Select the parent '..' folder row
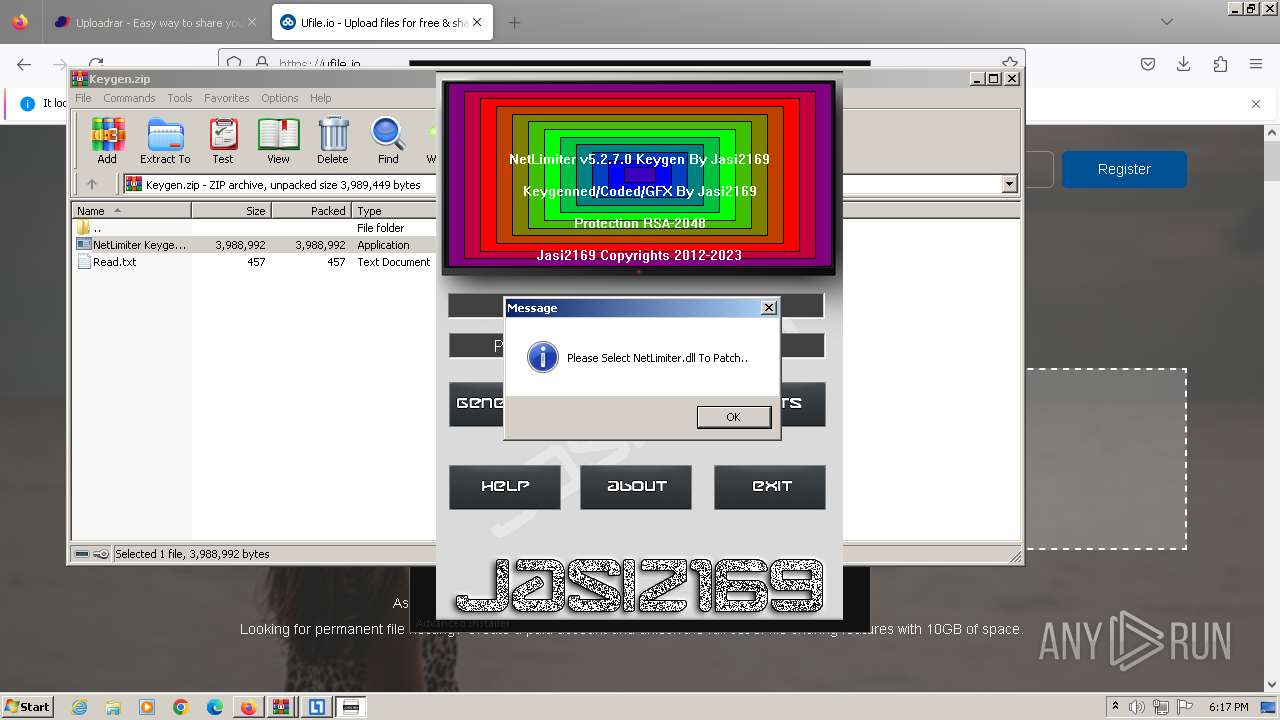 point(254,228)
